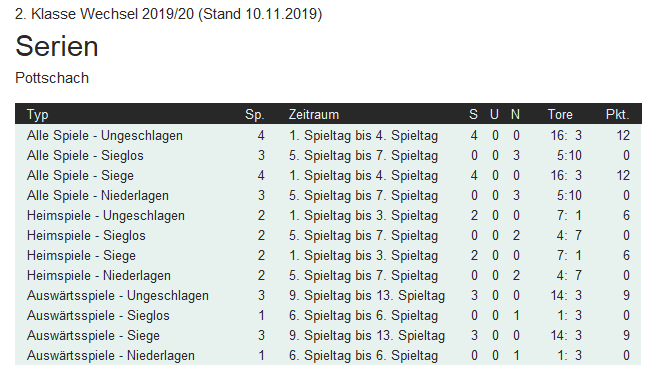Select the Auswärtsspiele - Siege row
This screenshot has height=372, width=656.
[328, 336]
